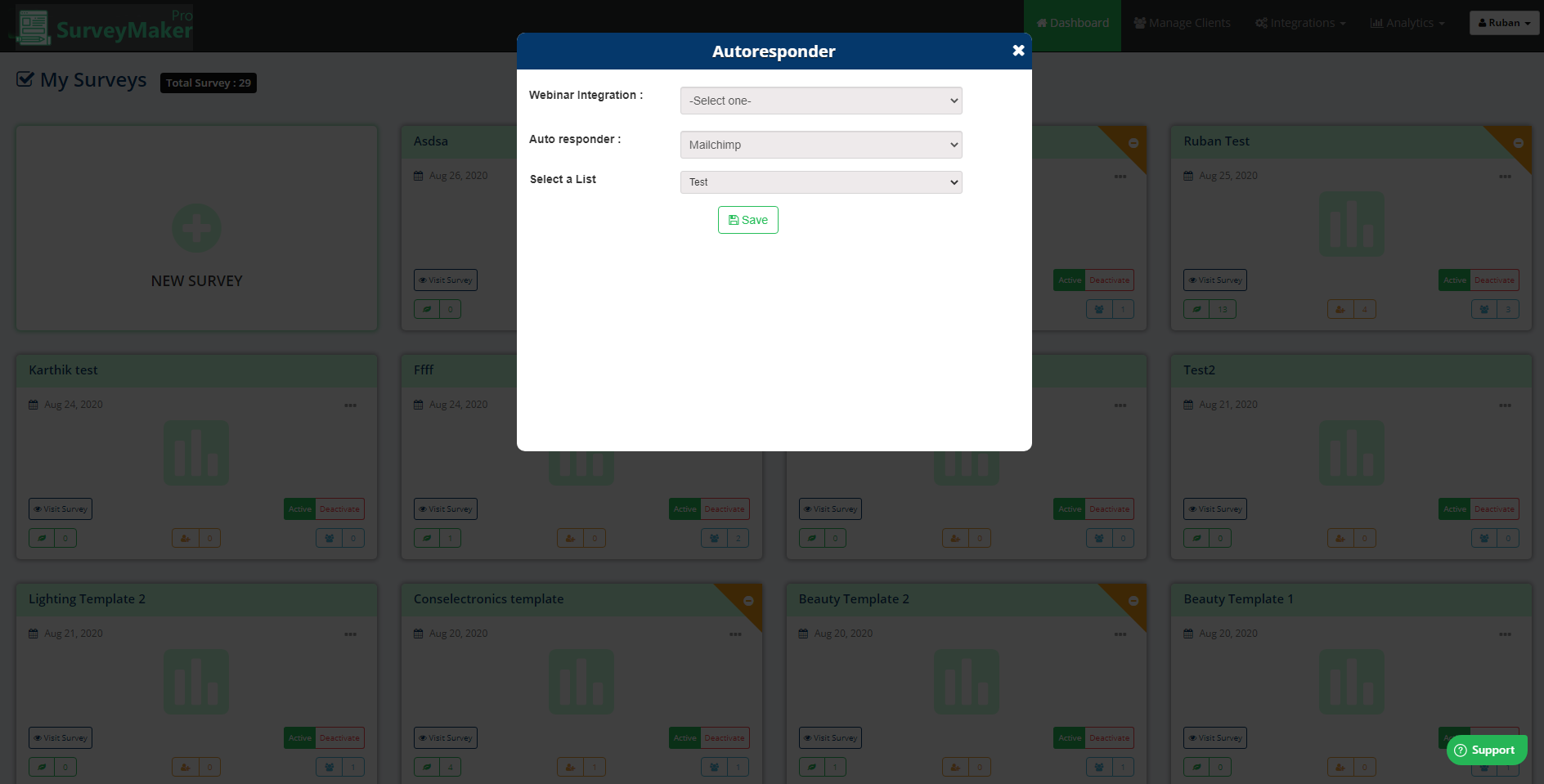Deactivate the Karthik test survey

[x=339, y=508]
